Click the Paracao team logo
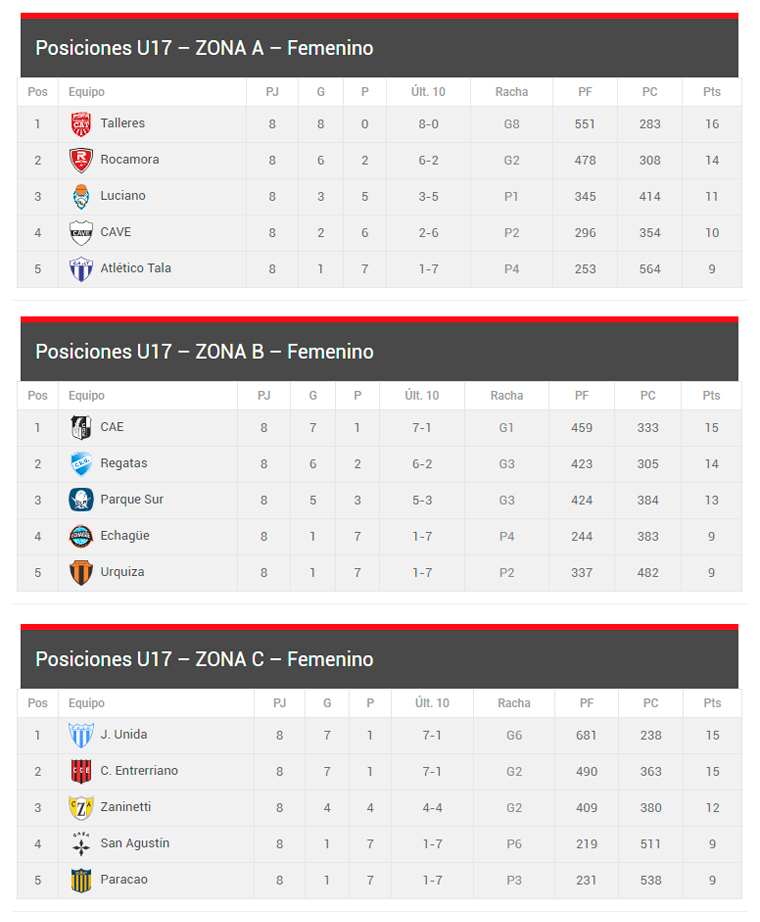Image resolution: width=760 pixels, height=922 pixels. point(81,880)
